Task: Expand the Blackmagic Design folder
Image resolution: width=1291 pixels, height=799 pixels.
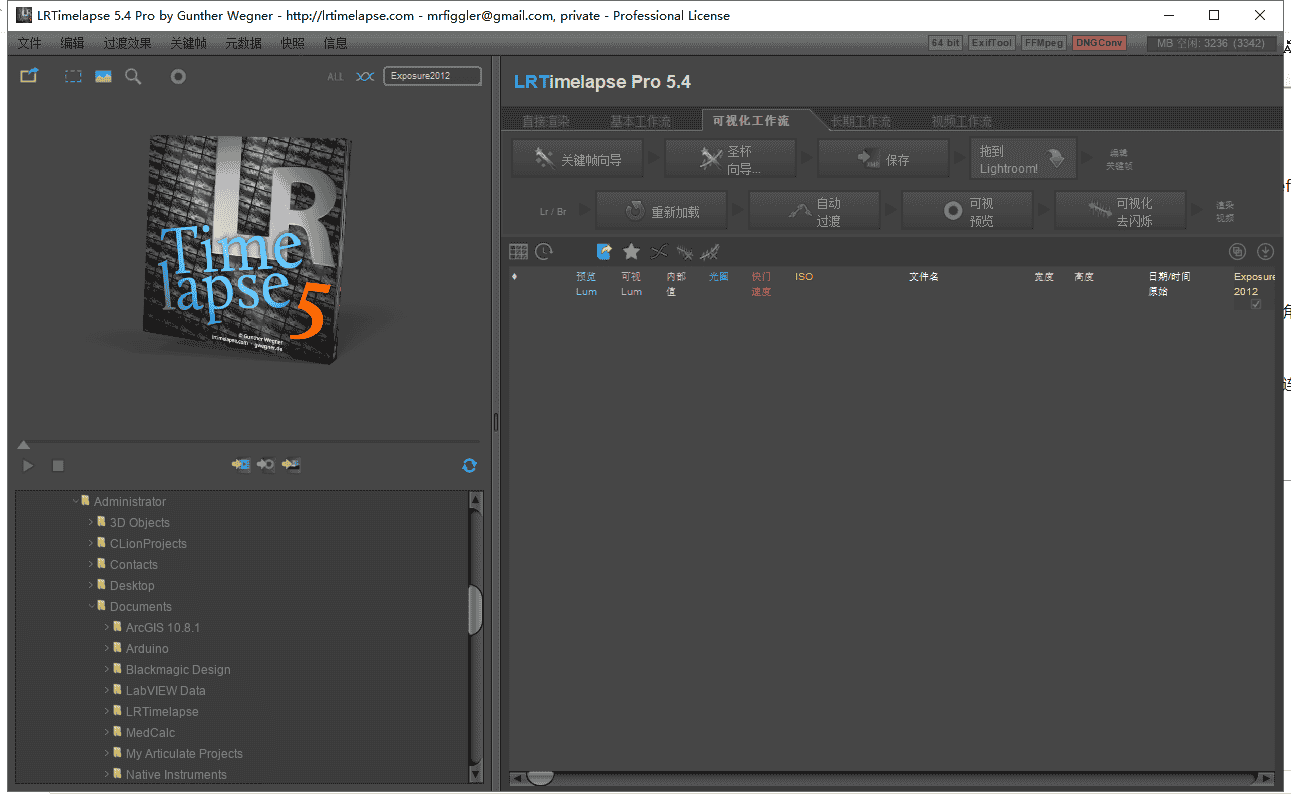Action: [107, 669]
